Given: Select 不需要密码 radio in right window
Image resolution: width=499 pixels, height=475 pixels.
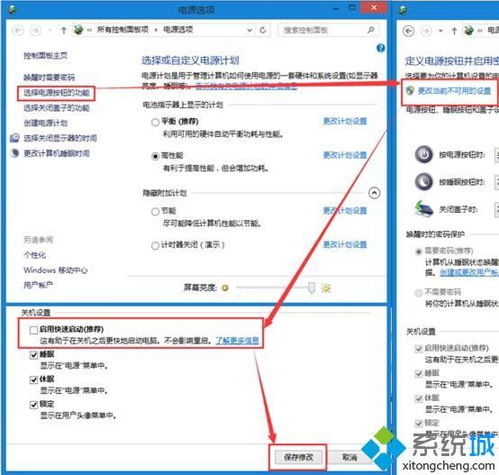Looking at the screenshot, I should pyautogui.click(x=418, y=293).
